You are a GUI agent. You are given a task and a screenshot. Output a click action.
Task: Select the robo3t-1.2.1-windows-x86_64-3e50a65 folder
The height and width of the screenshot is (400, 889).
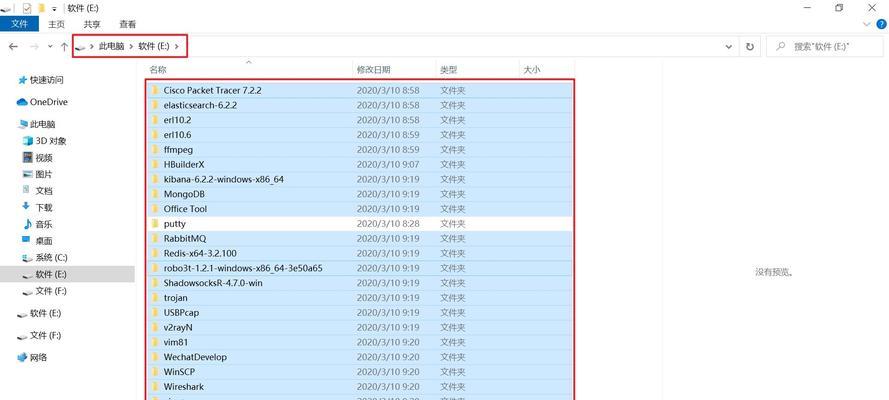coord(361,268)
